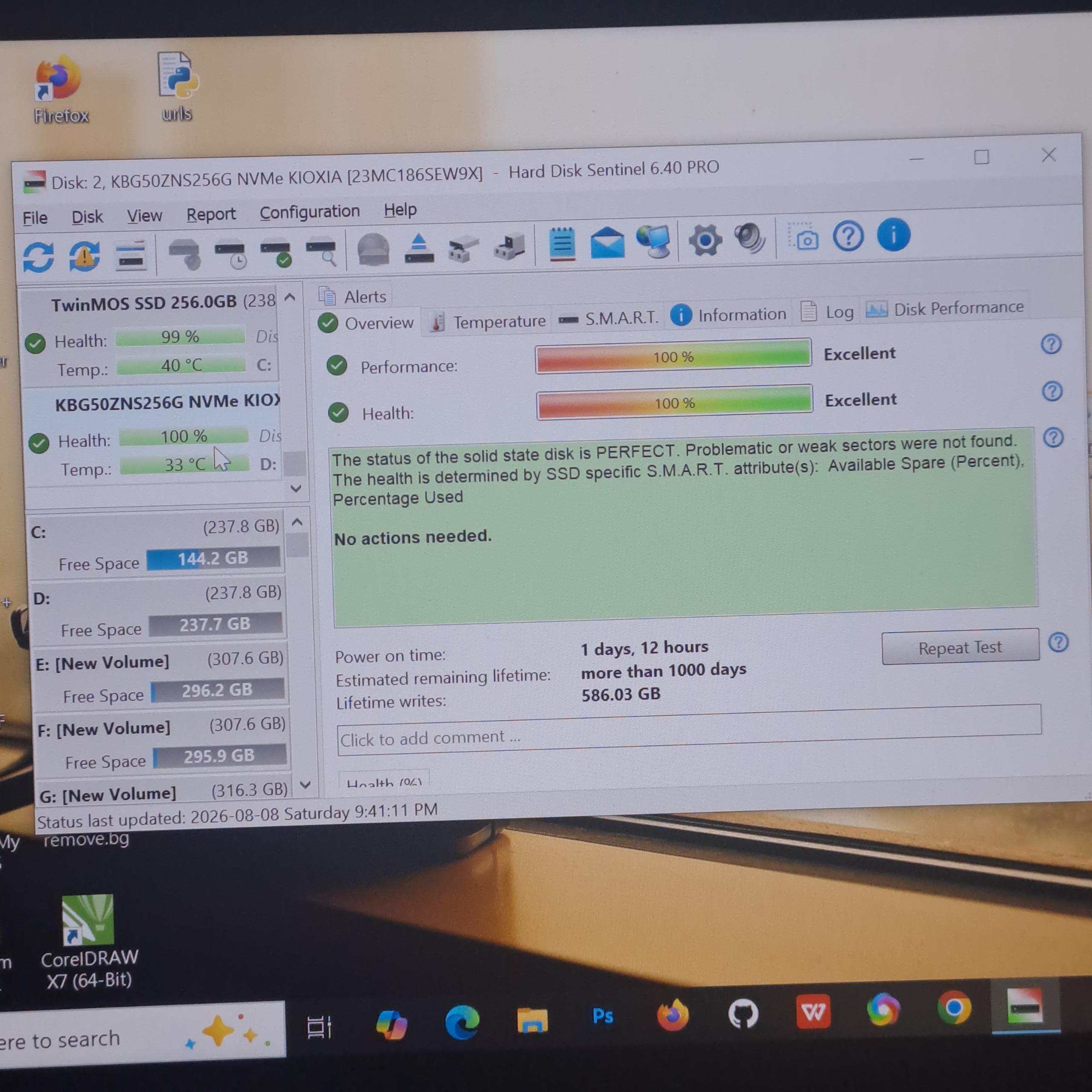Viewport: 1092px width, 1092px height.
Task: Click the help icon beside Repeat Test
Action: pos(1058,642)
